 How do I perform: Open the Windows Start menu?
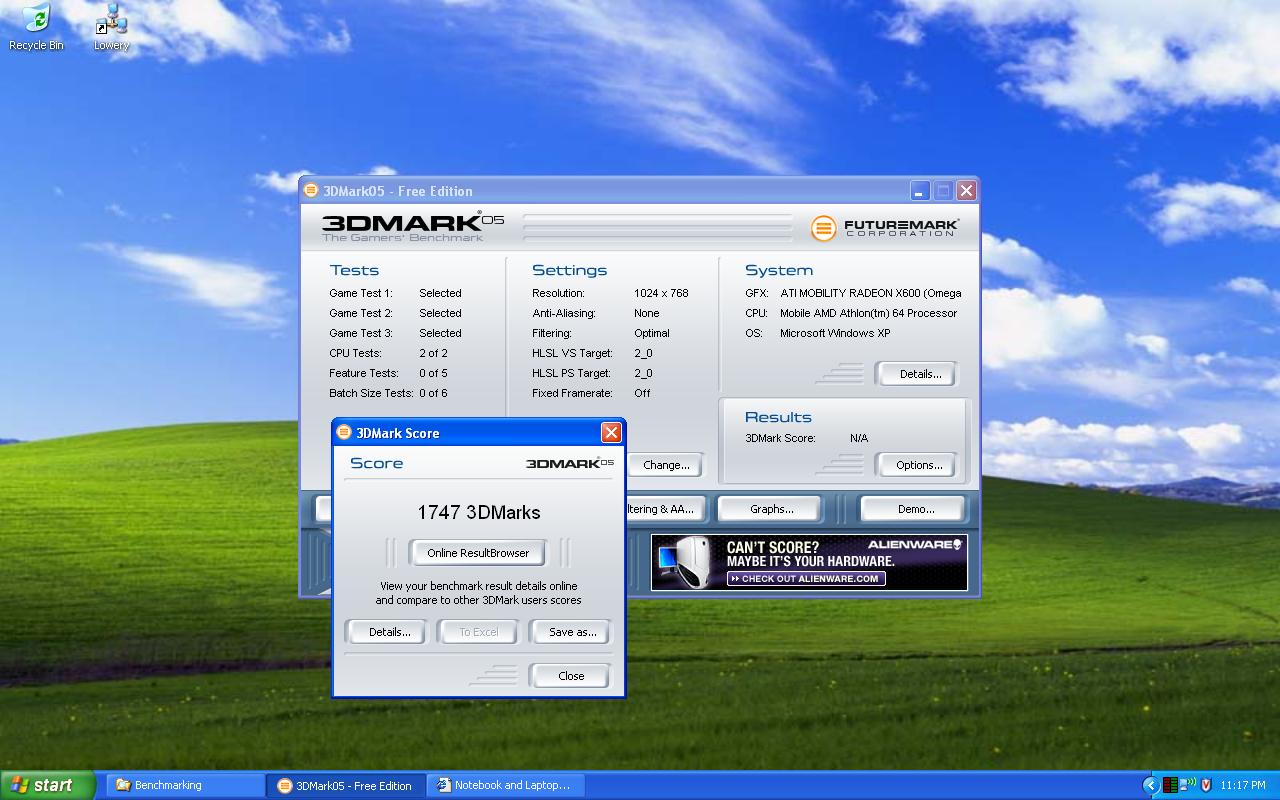(x=47, y=785)
